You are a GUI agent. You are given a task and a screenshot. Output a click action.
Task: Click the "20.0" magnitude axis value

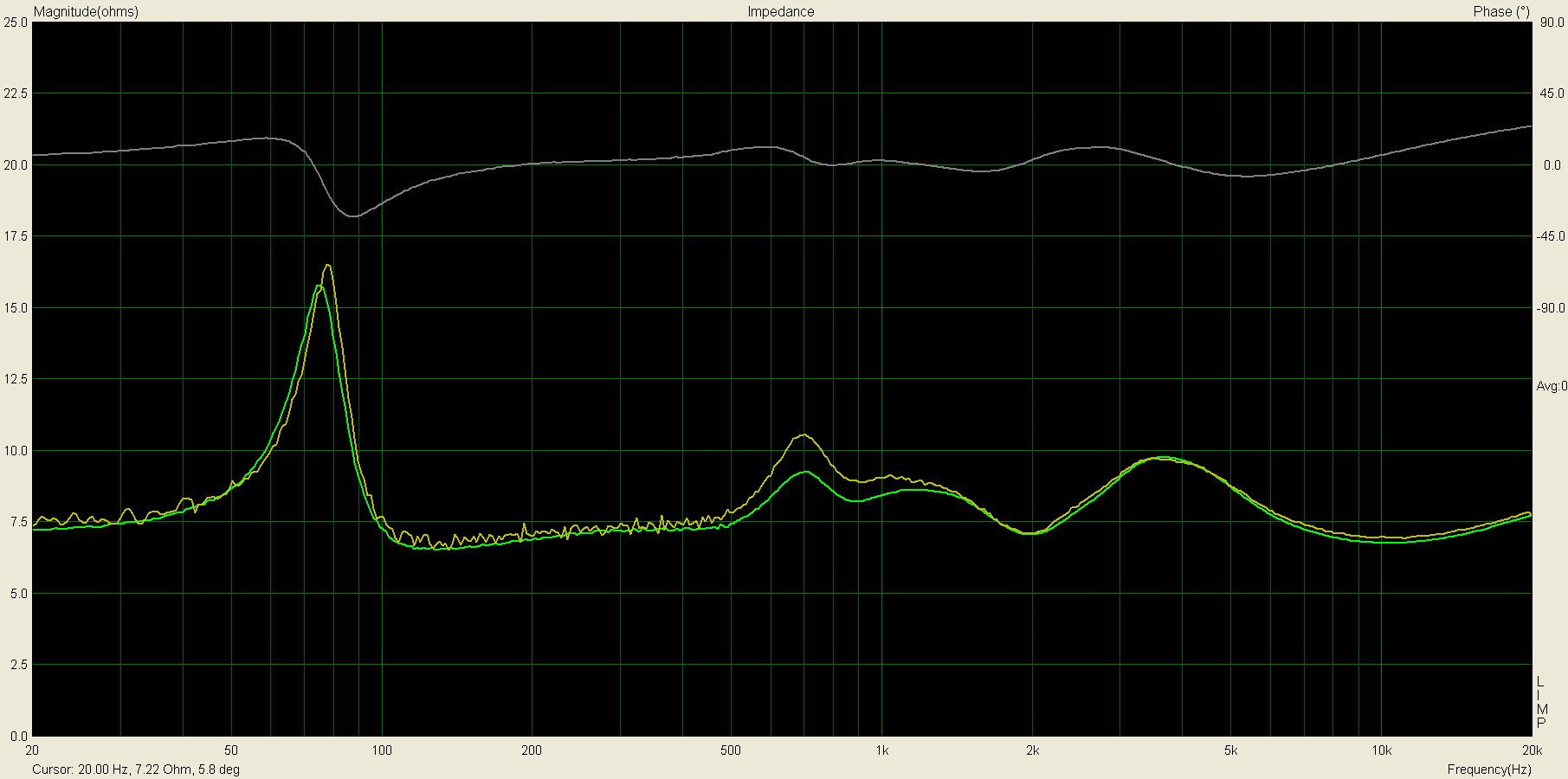tap(16, 164)
